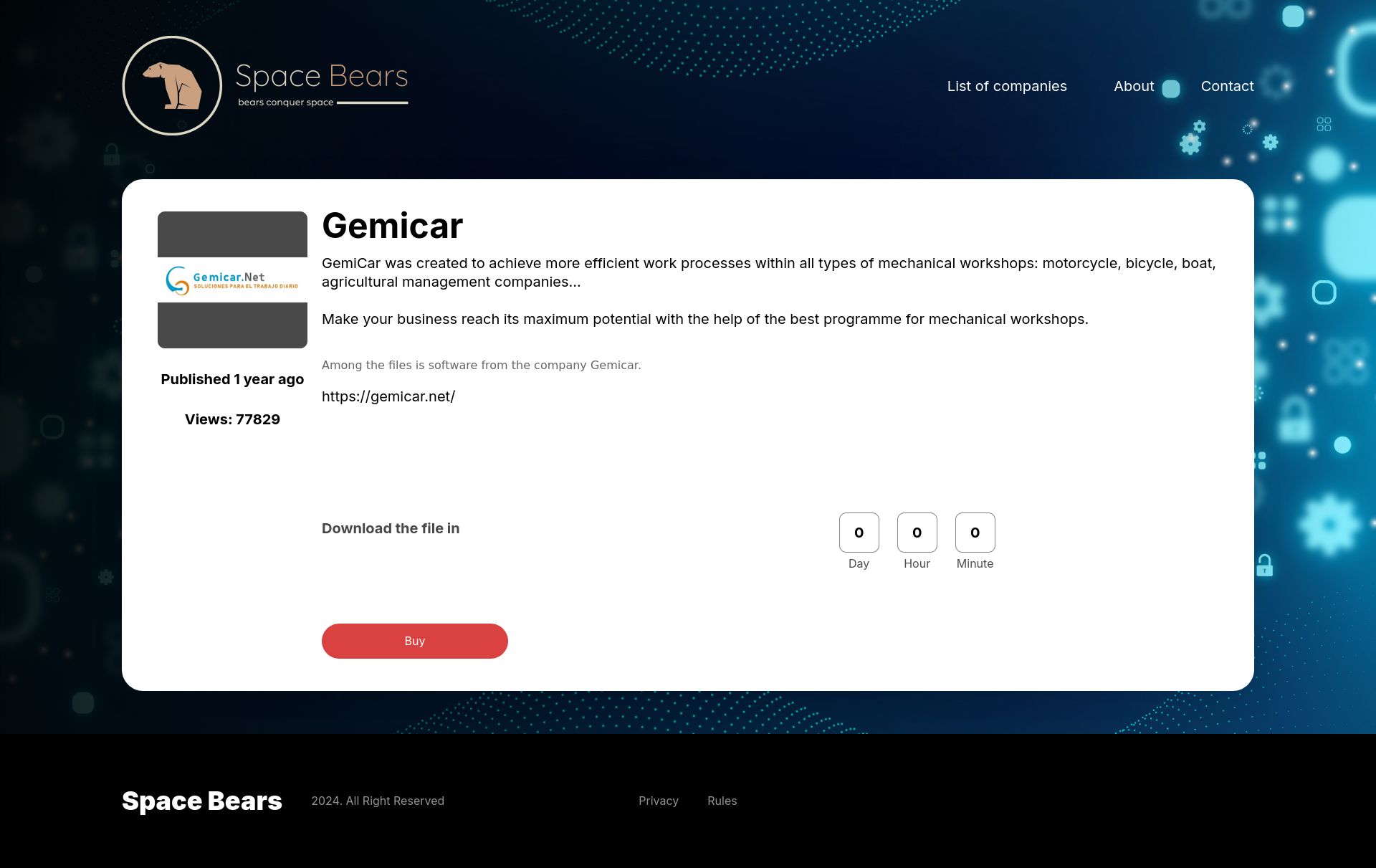Select the Minute countdown box

pyautogui.click(x=975, y=533)
